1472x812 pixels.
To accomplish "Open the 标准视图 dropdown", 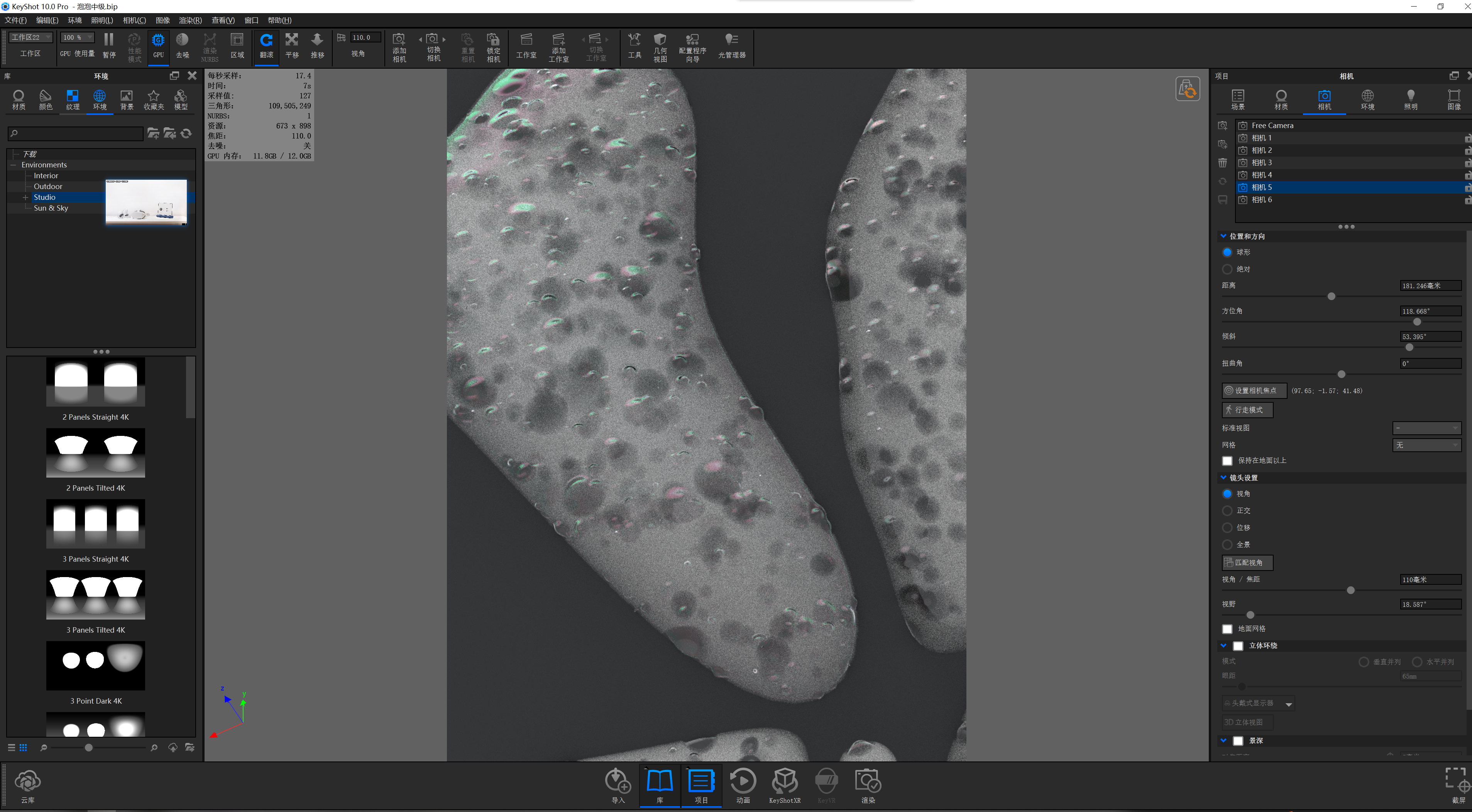I will click(x=1427, y=428).
